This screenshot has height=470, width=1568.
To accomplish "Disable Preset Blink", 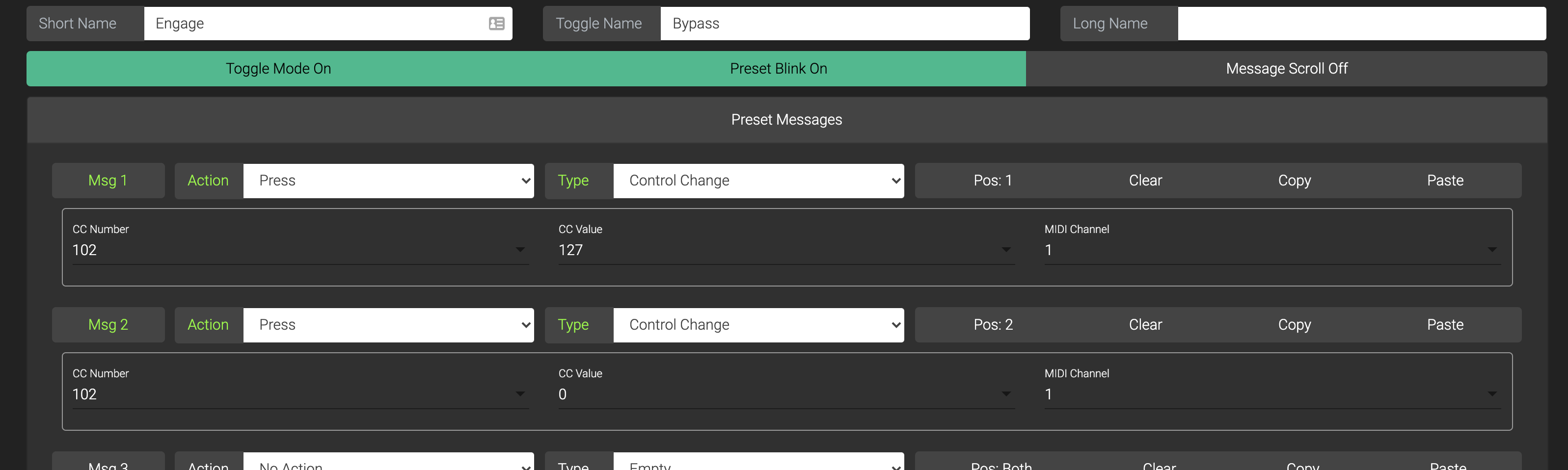I will [778, 69].
